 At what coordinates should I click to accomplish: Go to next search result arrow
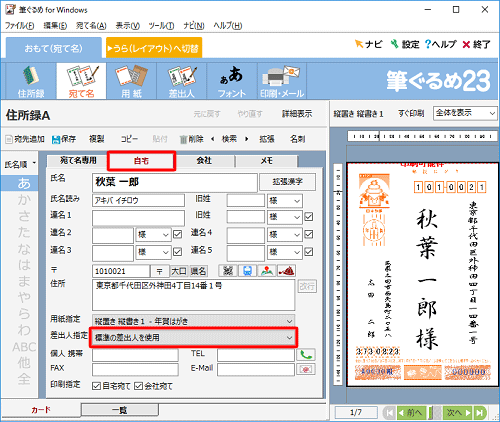247,139
